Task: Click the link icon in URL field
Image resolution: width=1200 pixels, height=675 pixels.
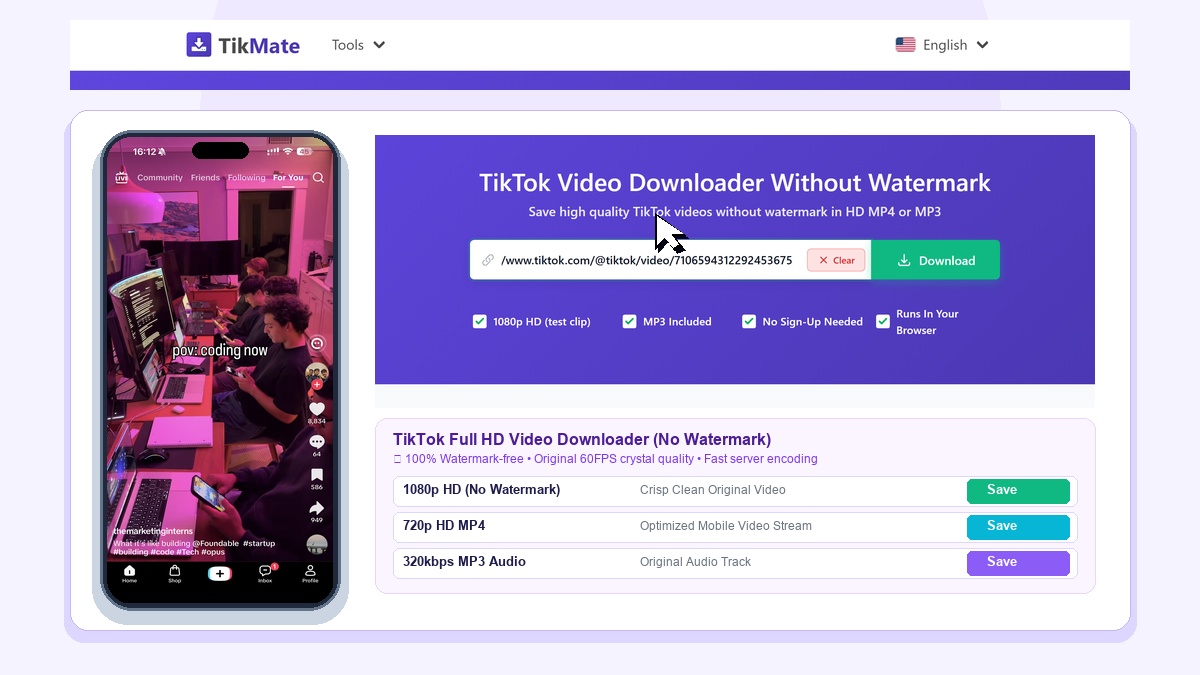Action: [488, 260]
